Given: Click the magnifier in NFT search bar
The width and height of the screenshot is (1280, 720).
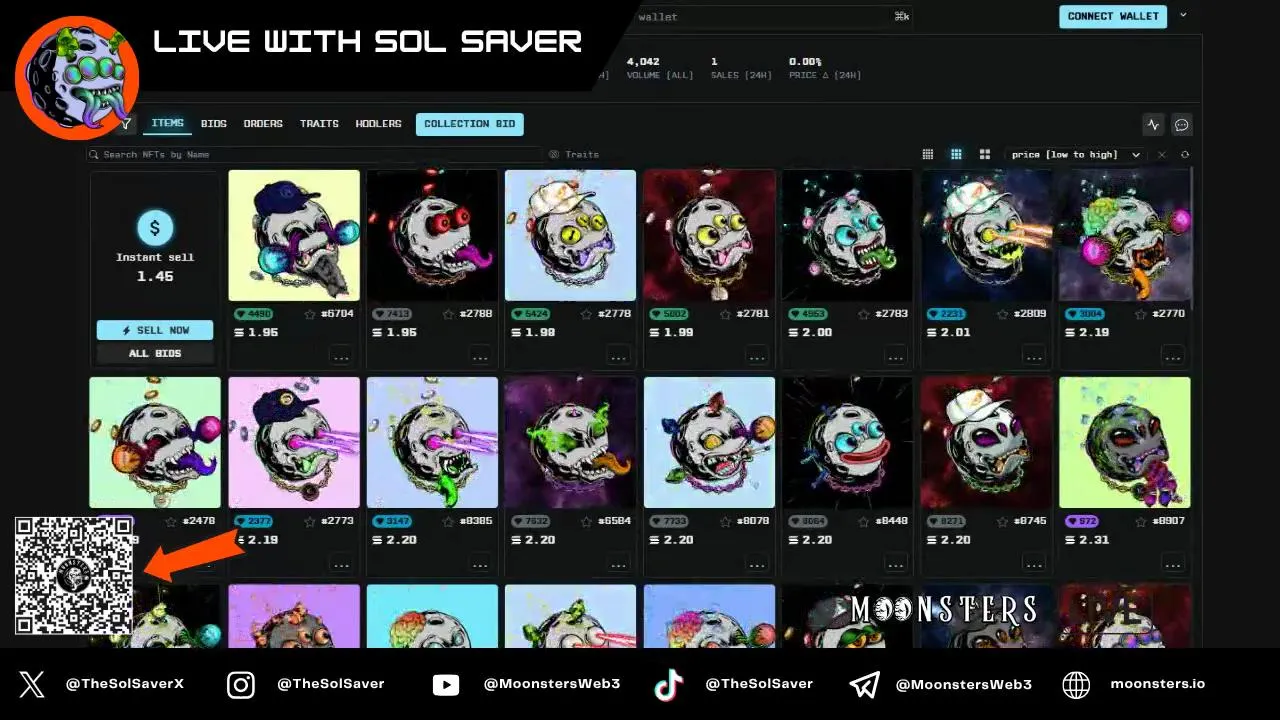Looking at the screenshot, I should coord(94,155).
